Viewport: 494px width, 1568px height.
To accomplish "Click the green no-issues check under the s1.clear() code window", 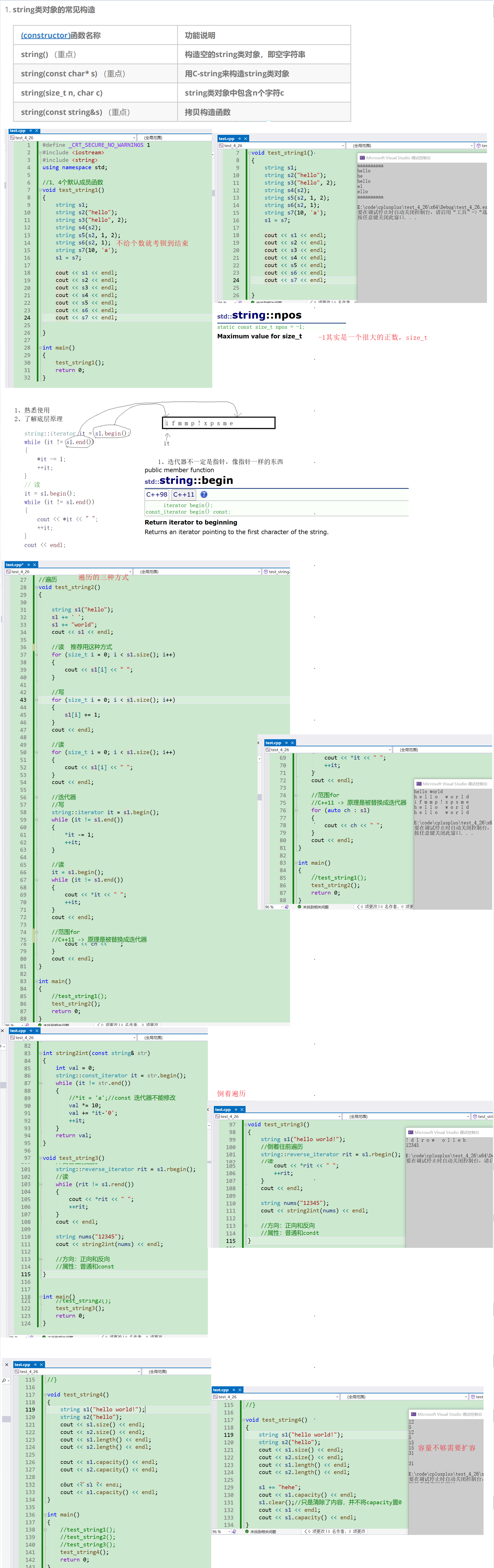I will (x=247, y=1532).
